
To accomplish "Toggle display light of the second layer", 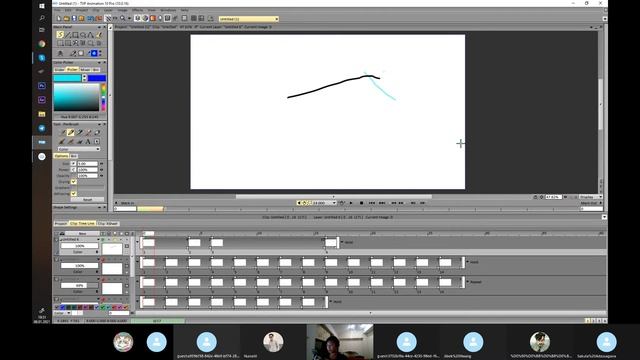I will pos(103,260).
